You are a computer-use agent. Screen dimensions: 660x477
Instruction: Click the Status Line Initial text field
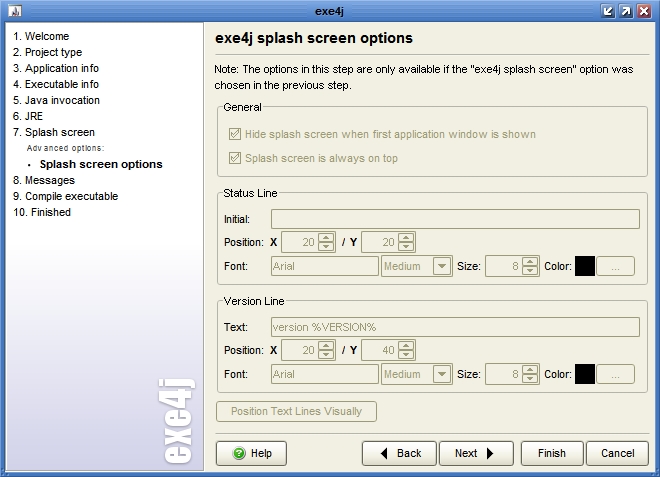pos(455,219)
